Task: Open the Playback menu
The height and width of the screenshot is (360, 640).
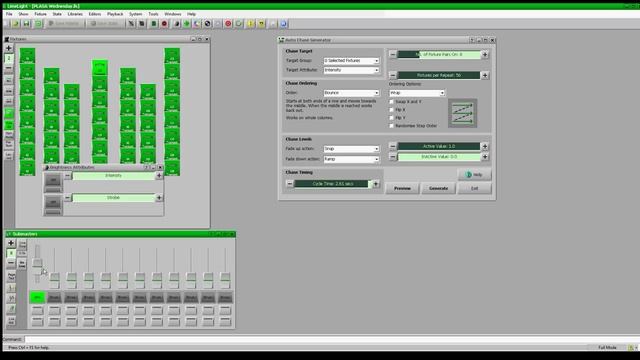Action: (x=115, y=14)
